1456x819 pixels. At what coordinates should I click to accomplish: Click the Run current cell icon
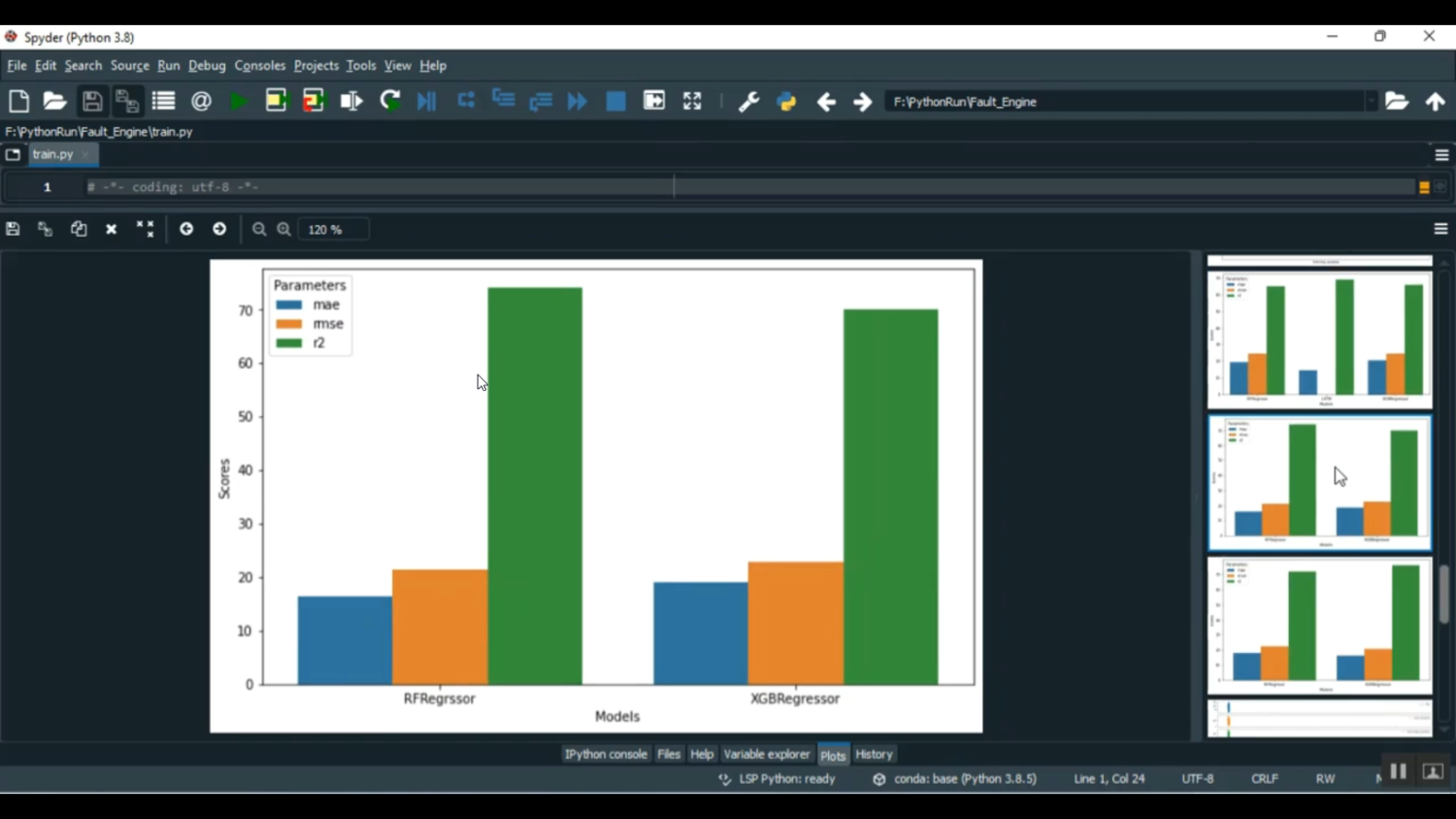277,101
